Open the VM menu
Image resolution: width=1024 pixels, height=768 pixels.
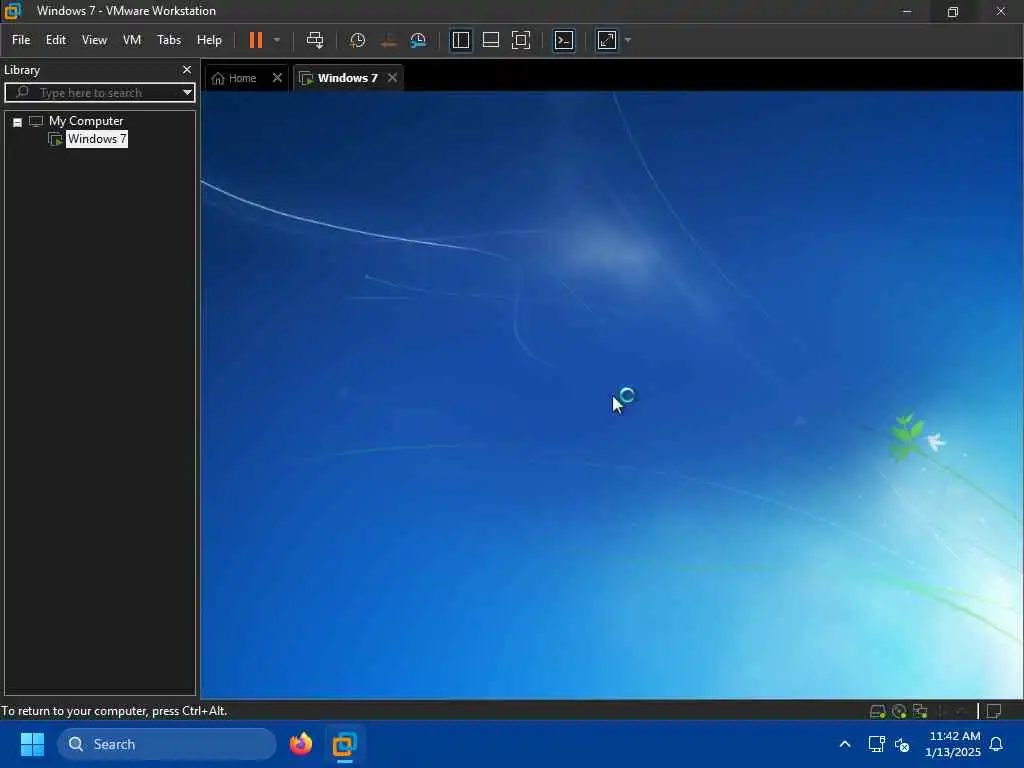click(132, 40)
